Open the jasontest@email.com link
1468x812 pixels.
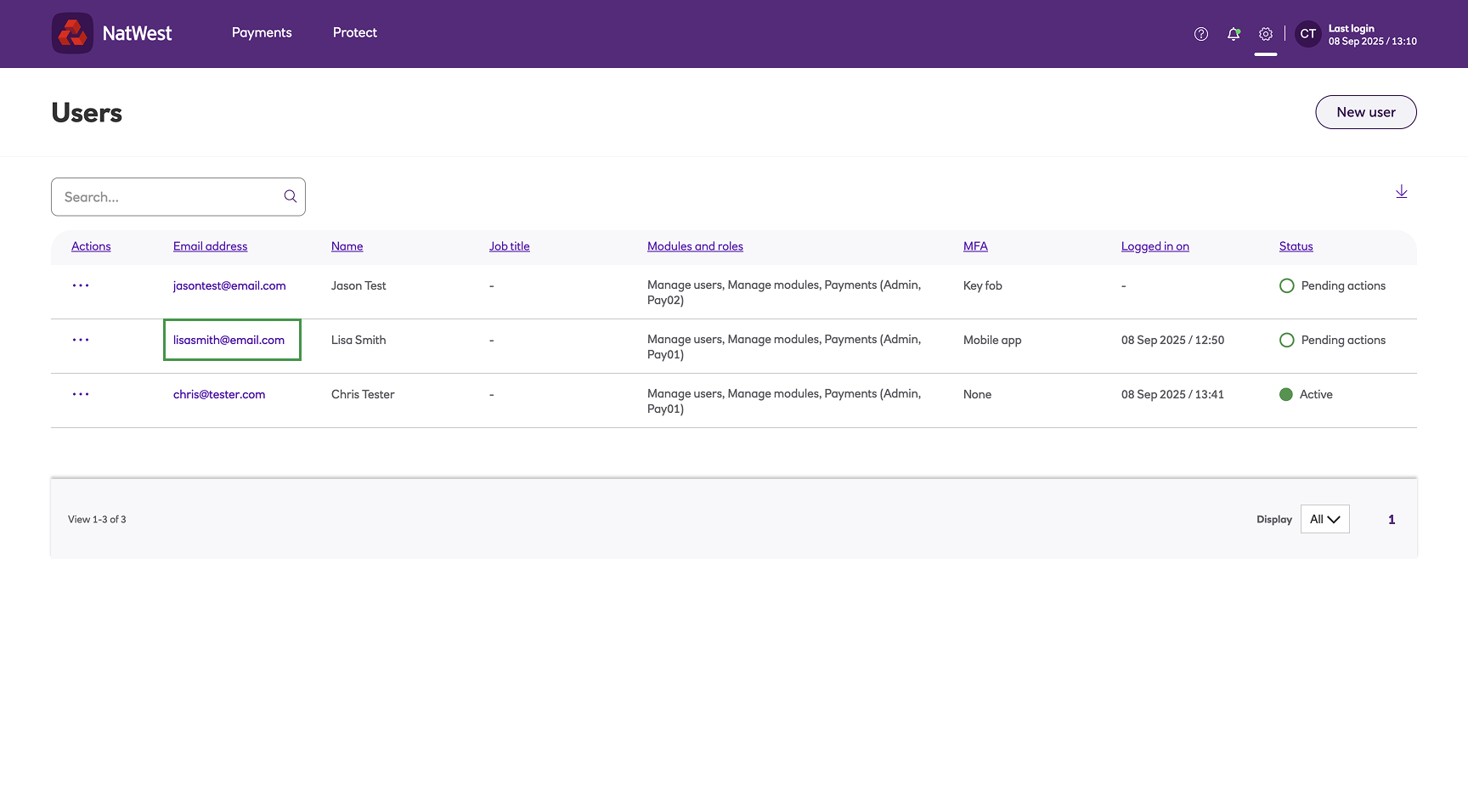229,285
